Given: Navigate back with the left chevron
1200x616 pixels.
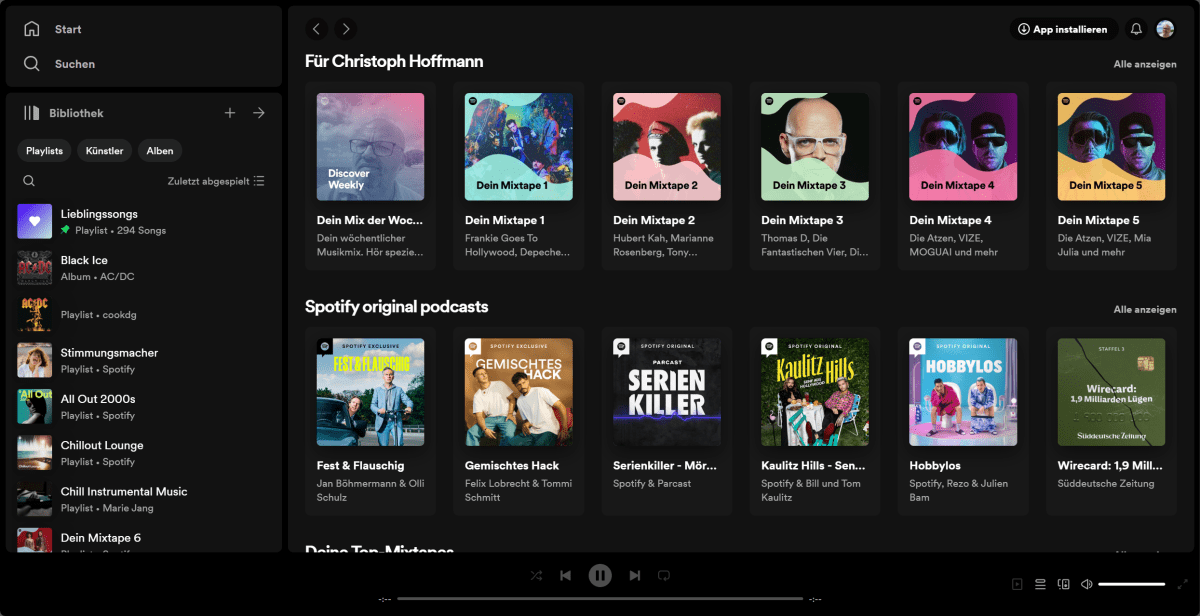Looking at the screenshot, I should coord(316,29).
